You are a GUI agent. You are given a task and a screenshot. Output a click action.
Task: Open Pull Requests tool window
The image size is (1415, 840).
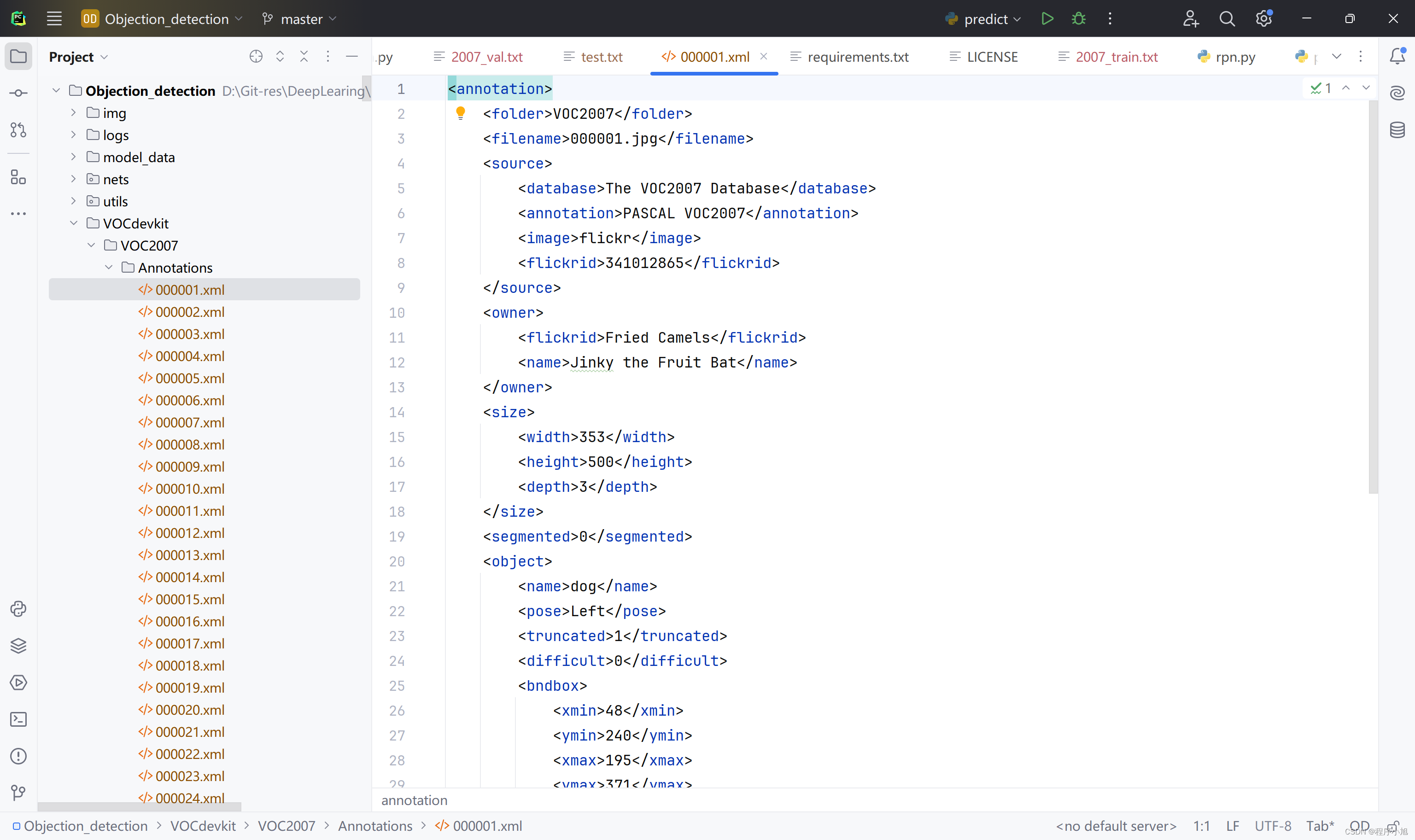pos(18,129)
